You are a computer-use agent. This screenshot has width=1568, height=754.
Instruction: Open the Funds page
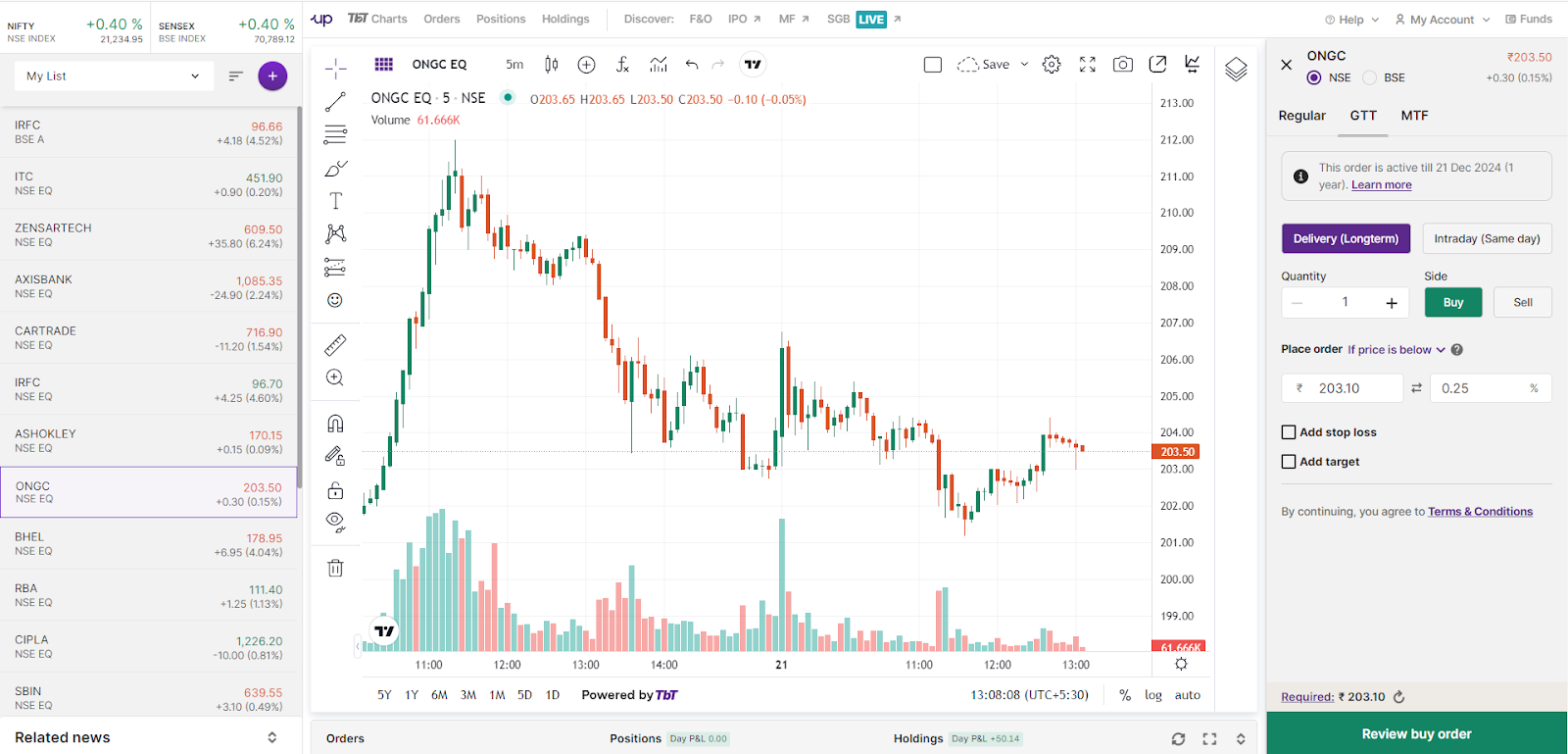[1529, 19]
